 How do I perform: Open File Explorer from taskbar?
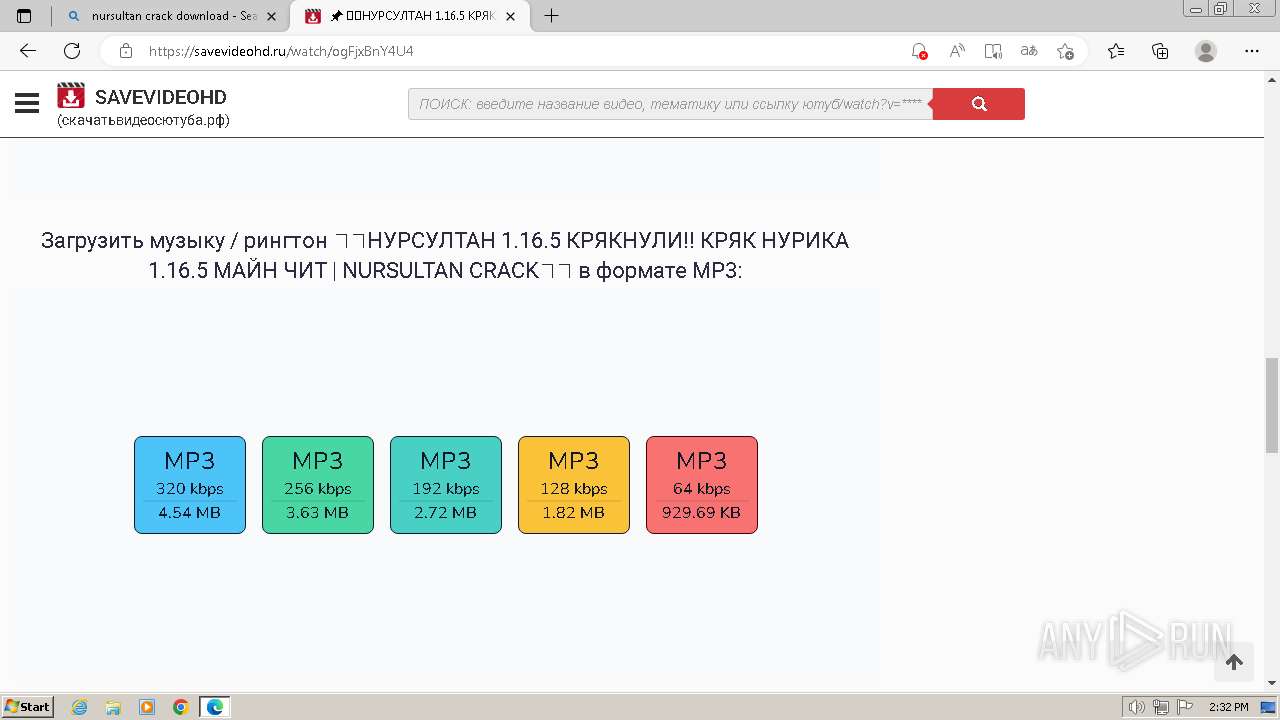click(113, 707)
